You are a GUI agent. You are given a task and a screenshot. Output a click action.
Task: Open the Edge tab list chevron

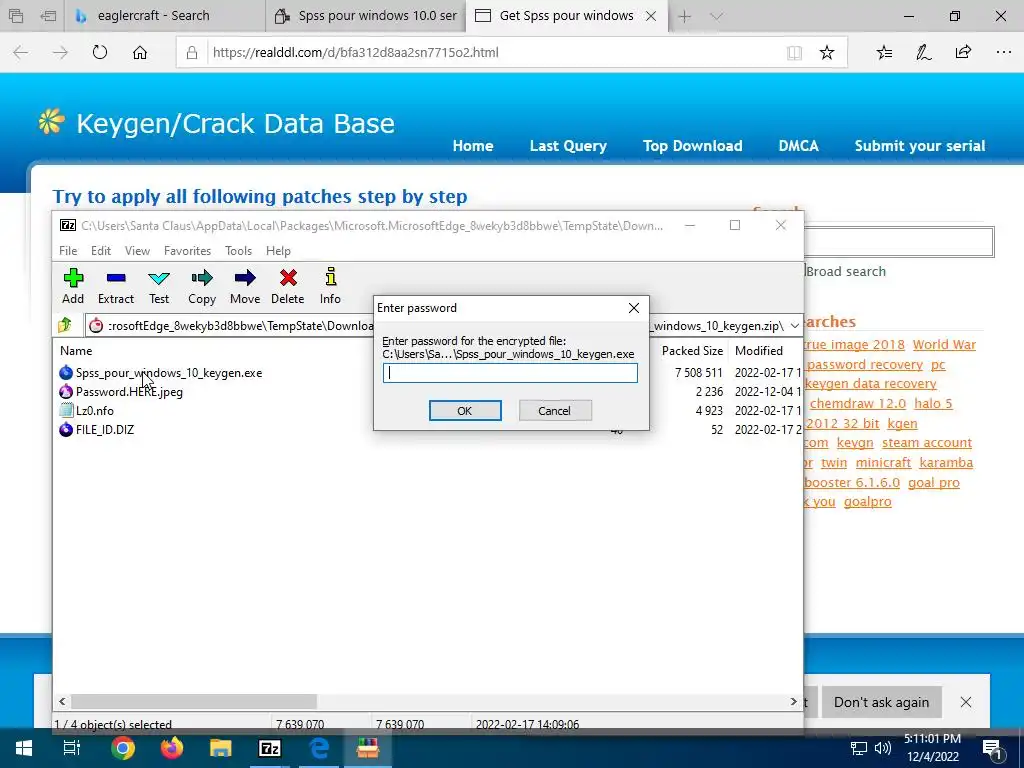pos(716,16)
